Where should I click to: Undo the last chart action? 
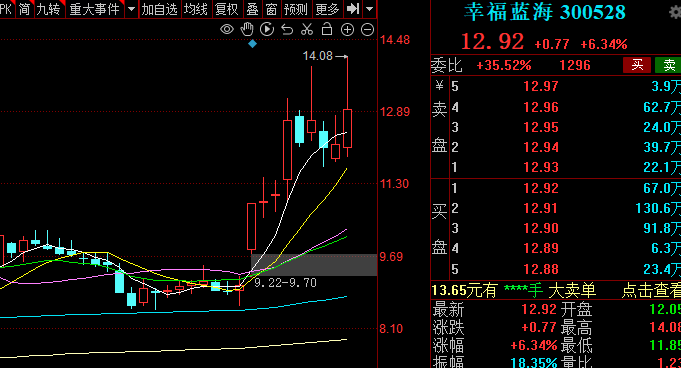tap(287, 30)
